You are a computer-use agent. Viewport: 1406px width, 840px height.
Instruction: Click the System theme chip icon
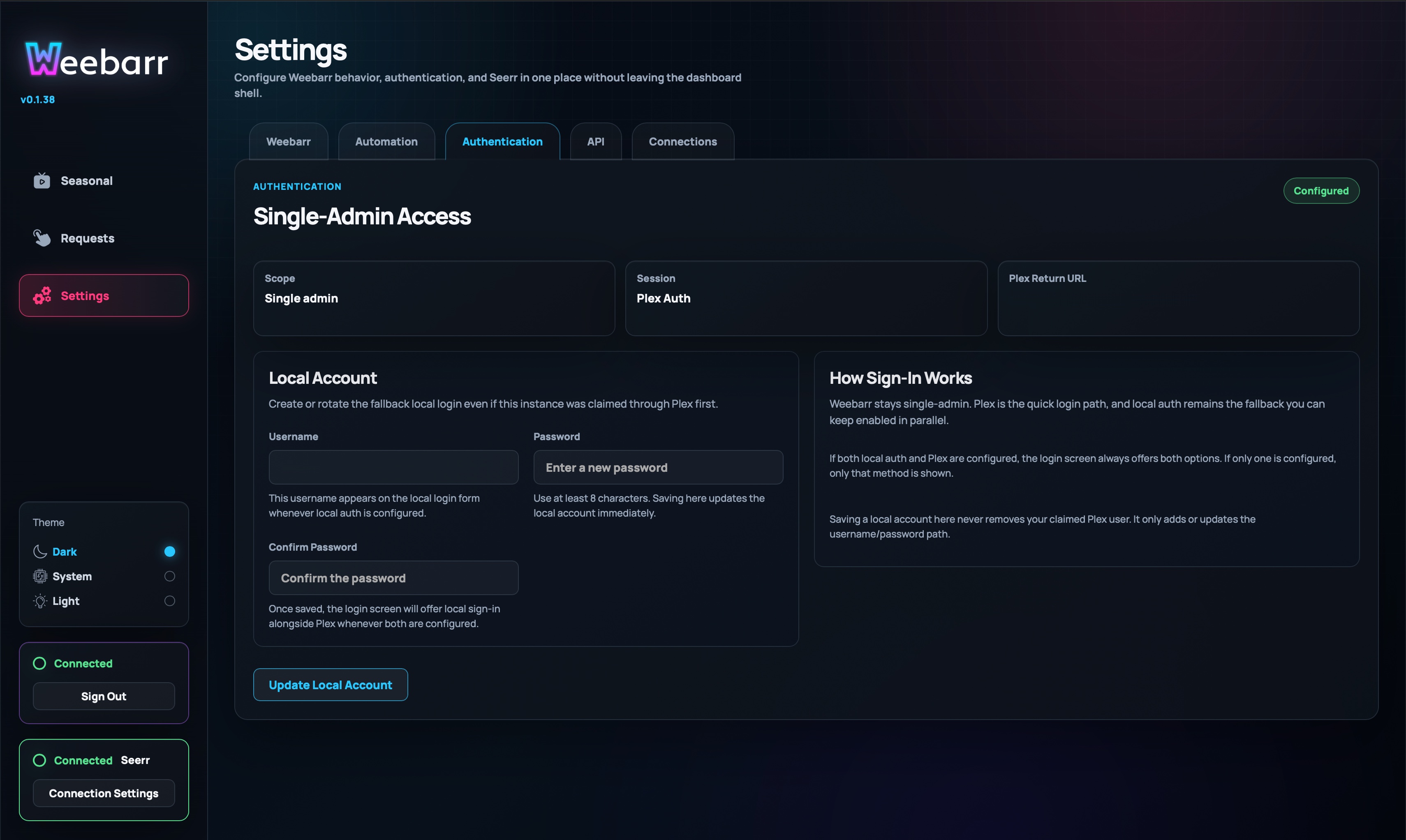(x=39, y=576)
